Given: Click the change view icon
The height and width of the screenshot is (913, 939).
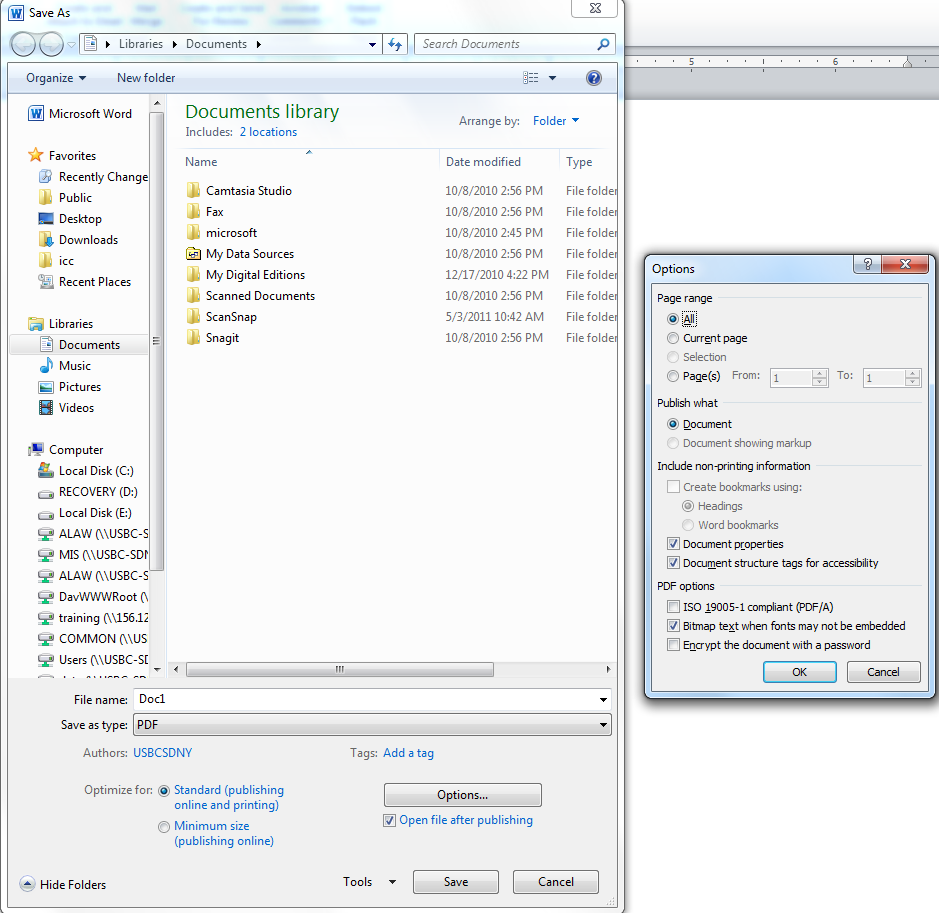Looking at the screenshot, I should 531,78.
